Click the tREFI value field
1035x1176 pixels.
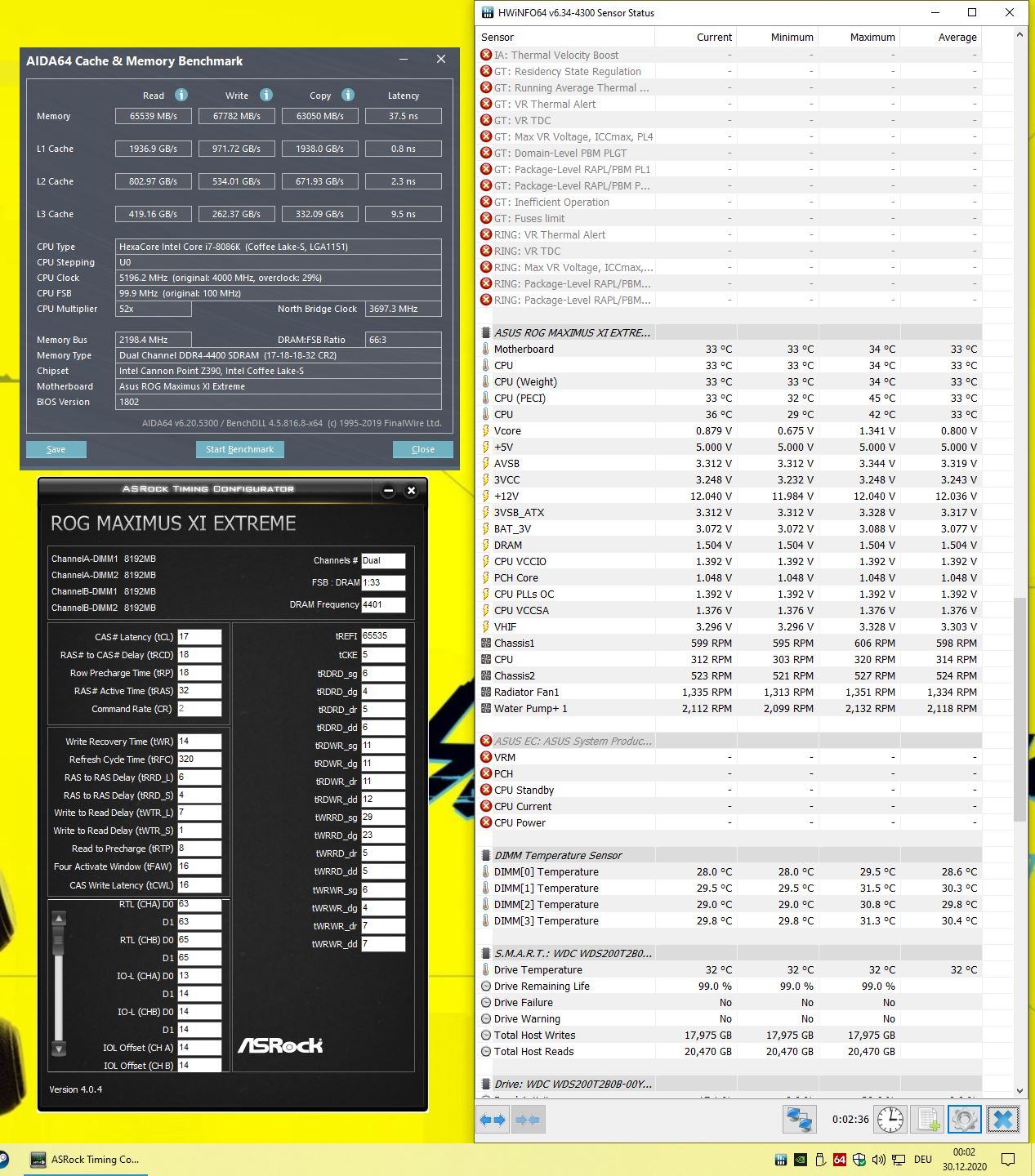tap(383, 635)
